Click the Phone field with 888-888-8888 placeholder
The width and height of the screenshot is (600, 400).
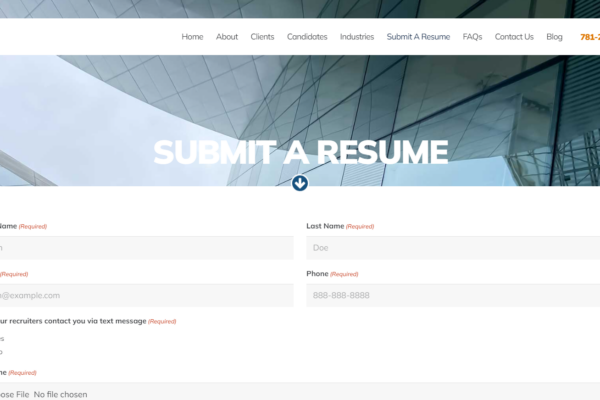[x=453, y=295]
